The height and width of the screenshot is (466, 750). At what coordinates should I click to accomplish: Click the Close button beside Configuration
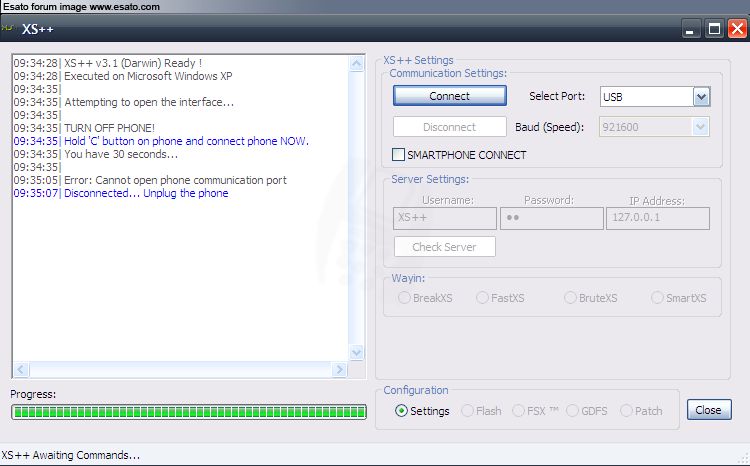point(709,410)
